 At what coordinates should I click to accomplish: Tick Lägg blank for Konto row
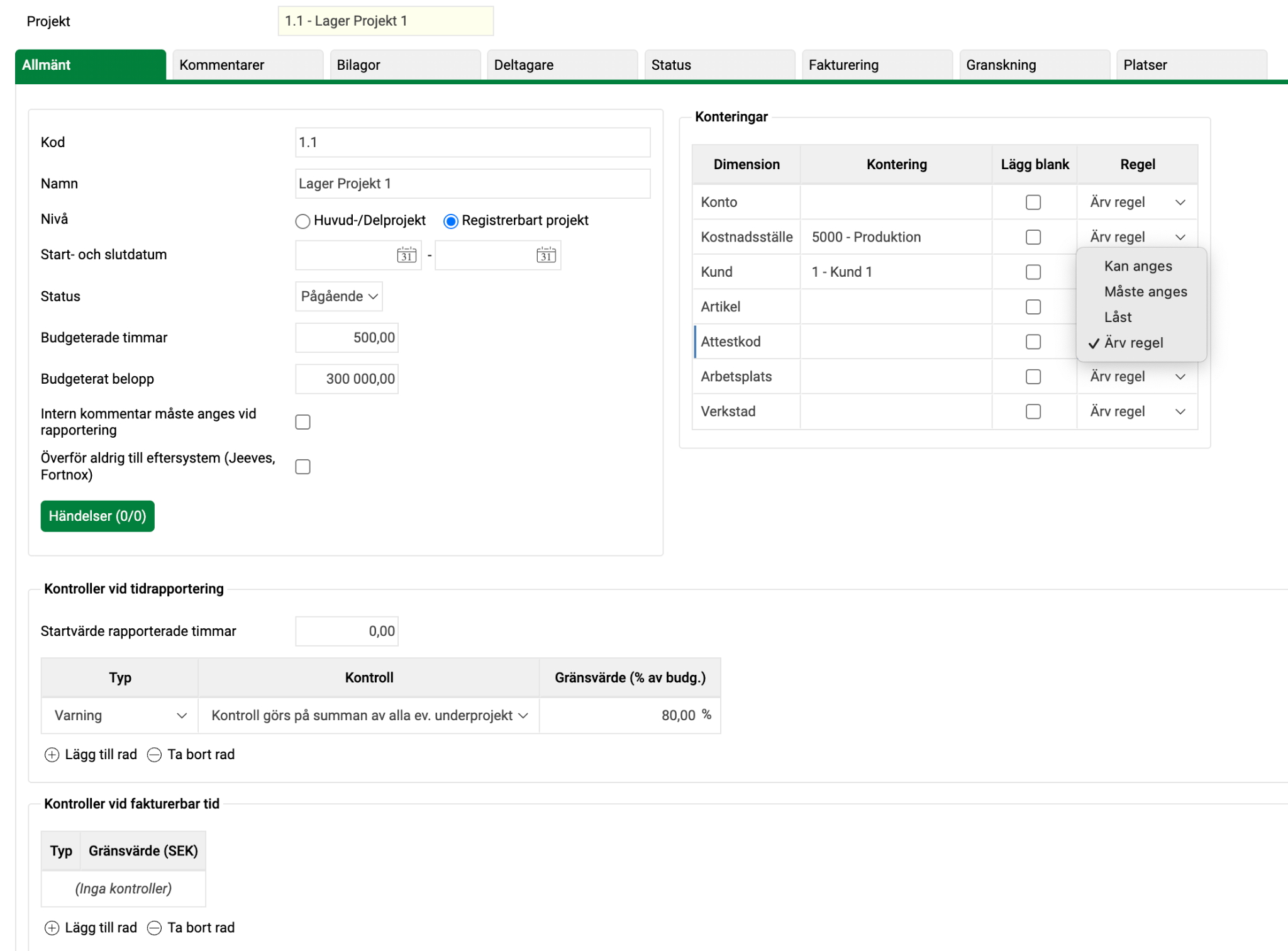(x=1033, y=203)
